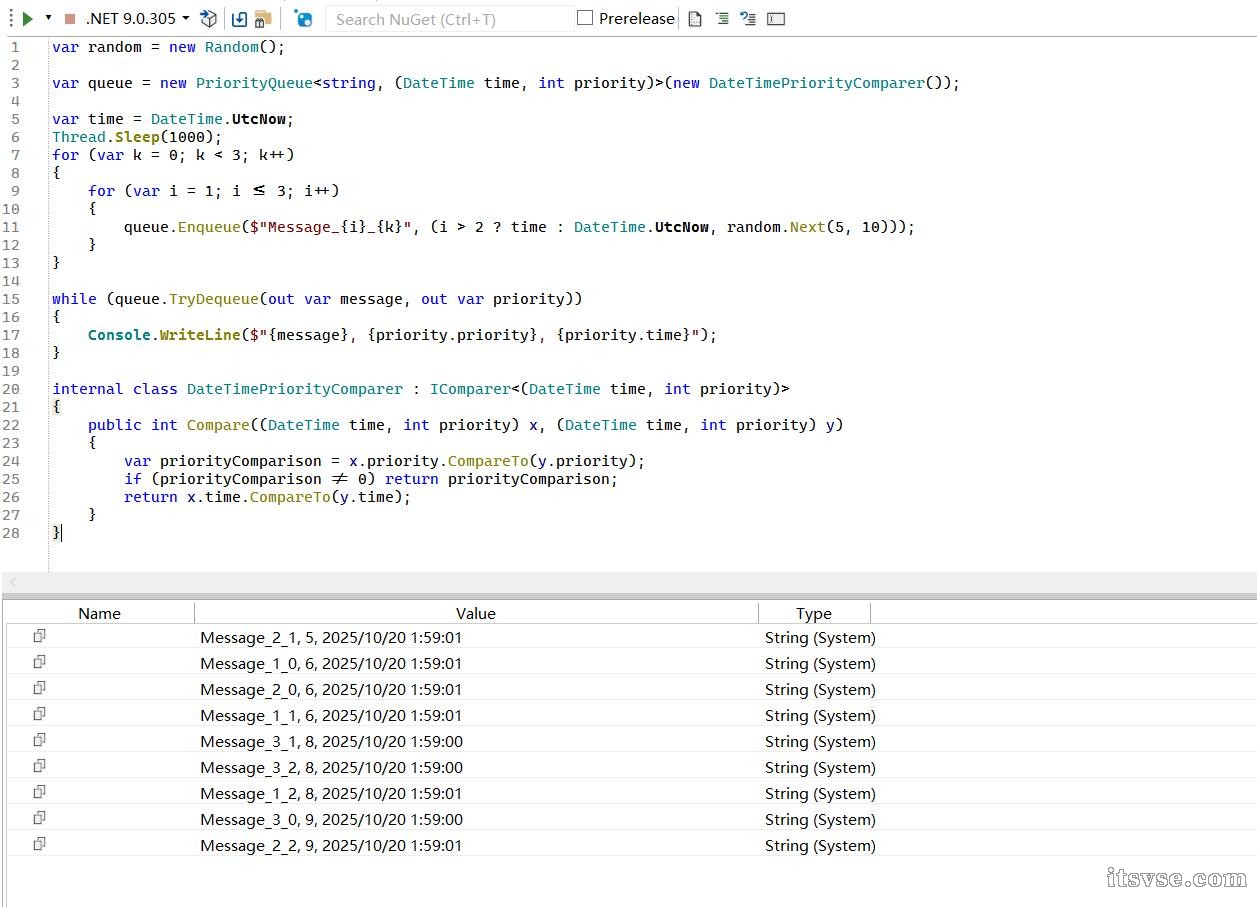Open the dropdown arrow next to Run
Screen dimensions: 1257x907
tap(48, 18)
